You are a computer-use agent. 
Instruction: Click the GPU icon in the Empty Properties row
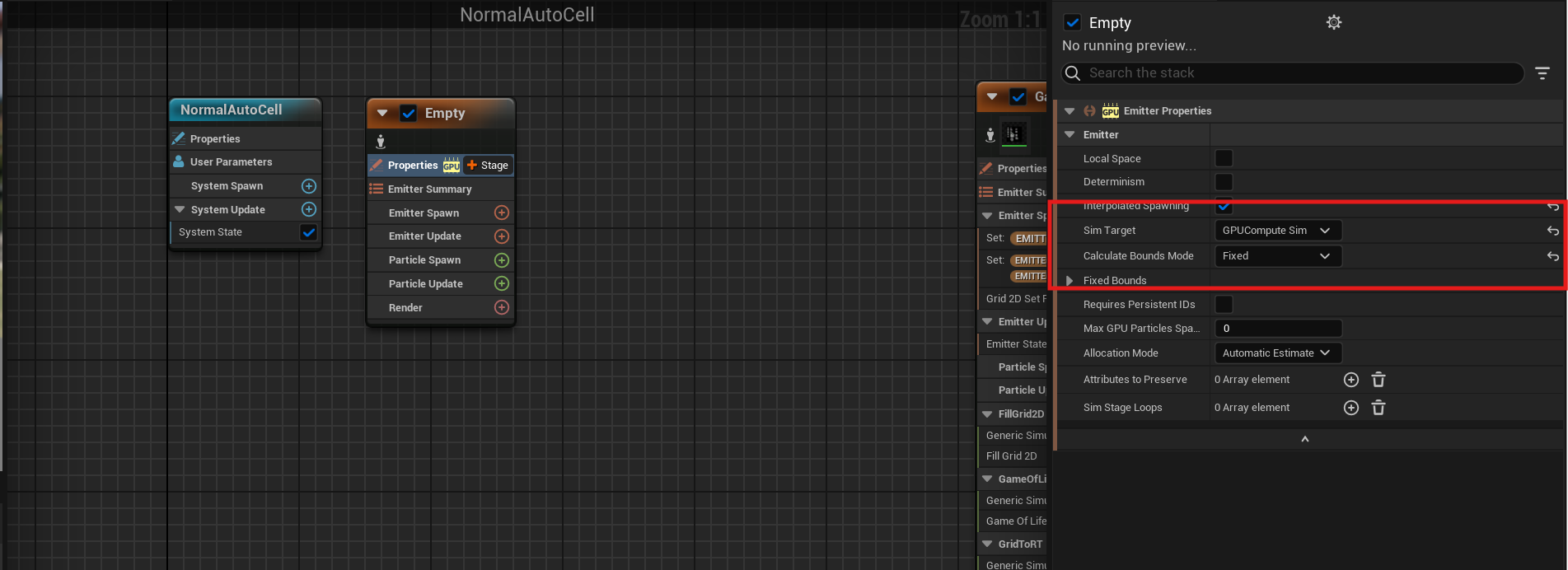point(452,166)
